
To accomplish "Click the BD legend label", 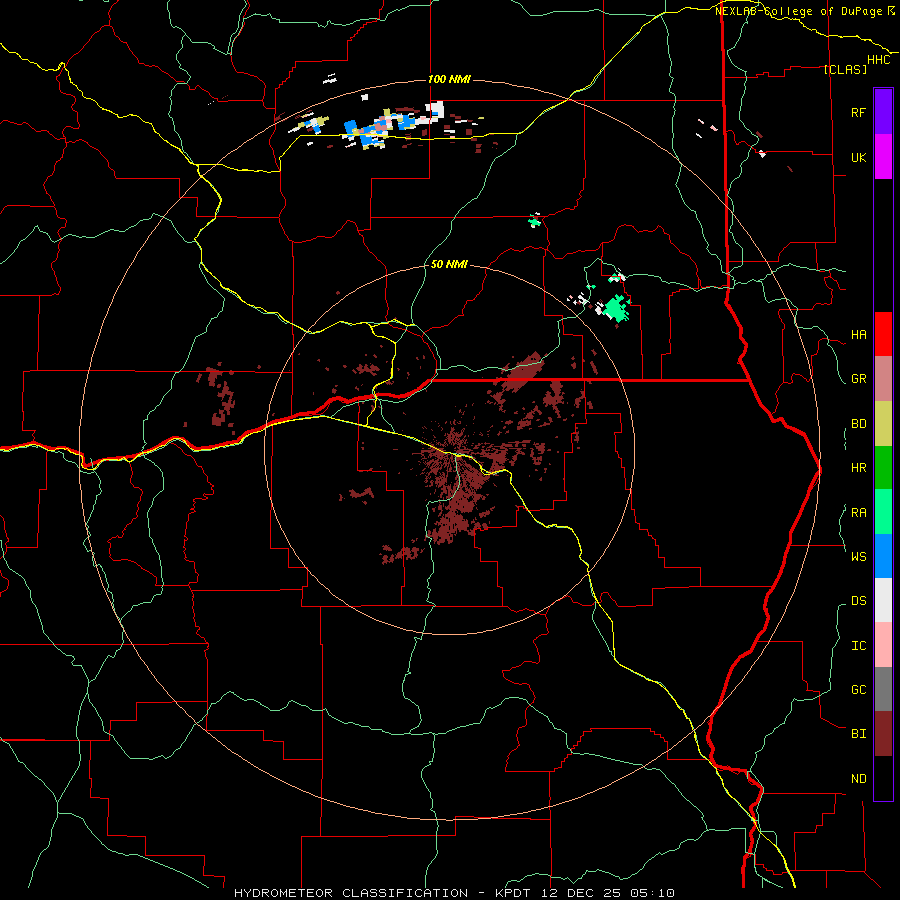I will point(858,424).
